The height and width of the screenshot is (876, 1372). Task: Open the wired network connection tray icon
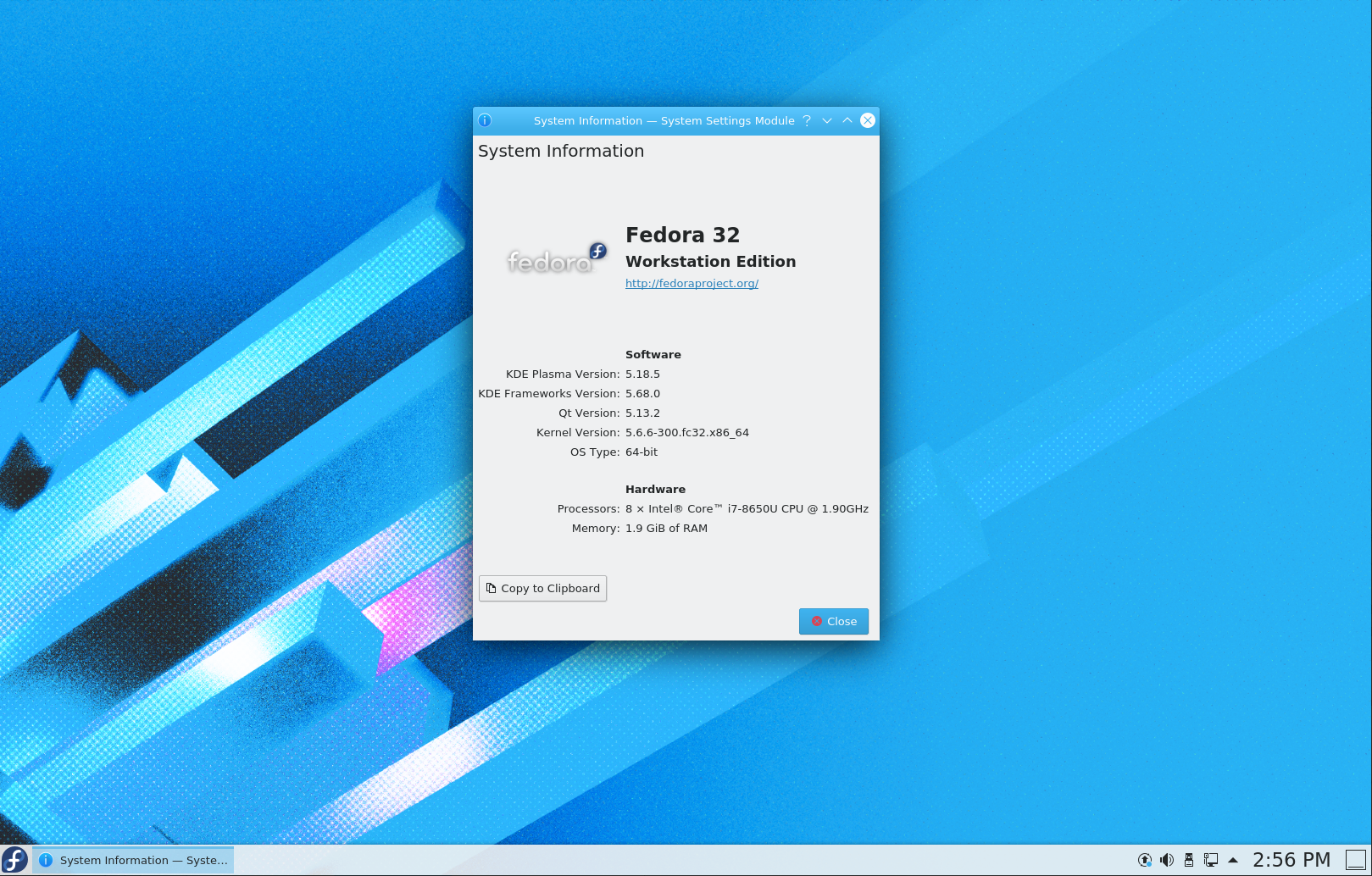click(x=1211, y=860)
